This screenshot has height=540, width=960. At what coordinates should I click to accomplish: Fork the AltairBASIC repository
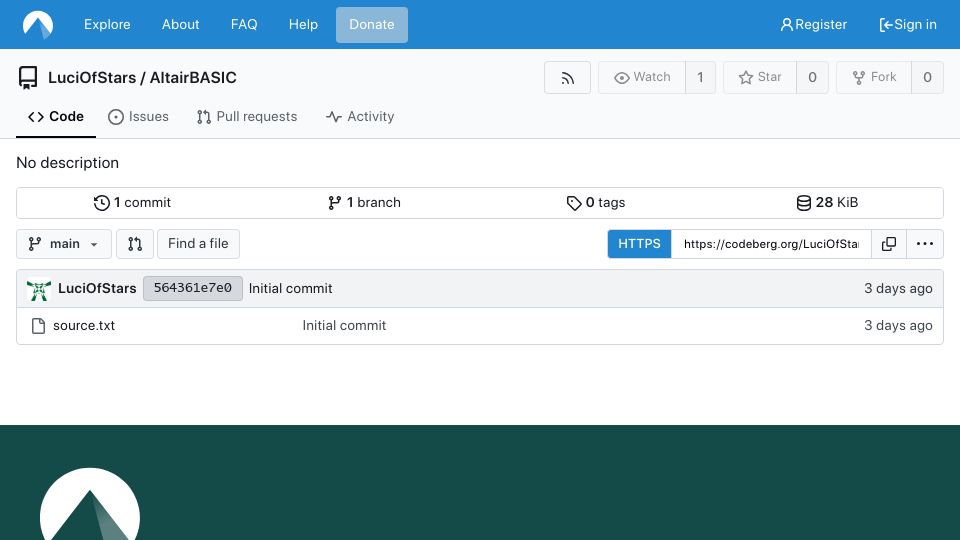(x=874, y=78)
